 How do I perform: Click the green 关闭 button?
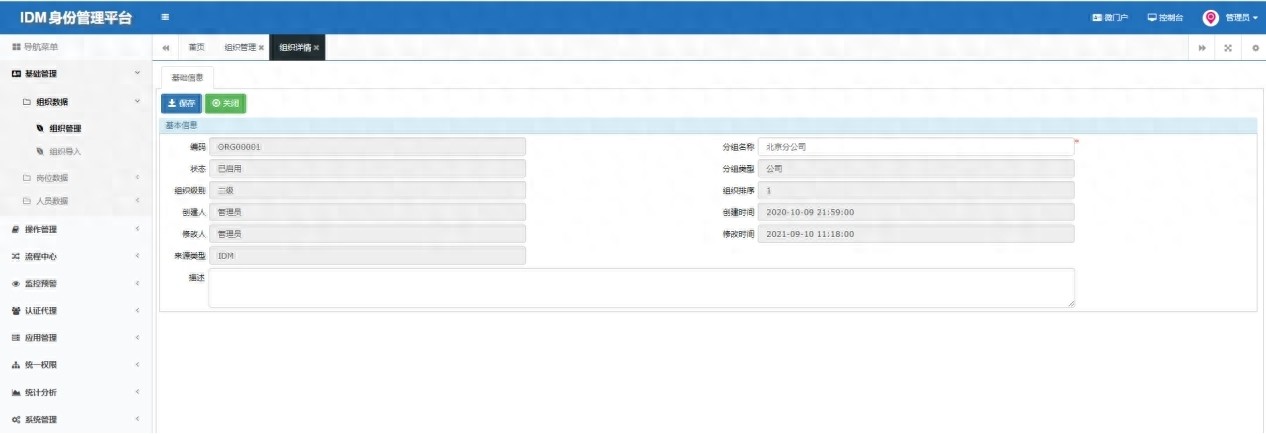[x=225, y=103]
